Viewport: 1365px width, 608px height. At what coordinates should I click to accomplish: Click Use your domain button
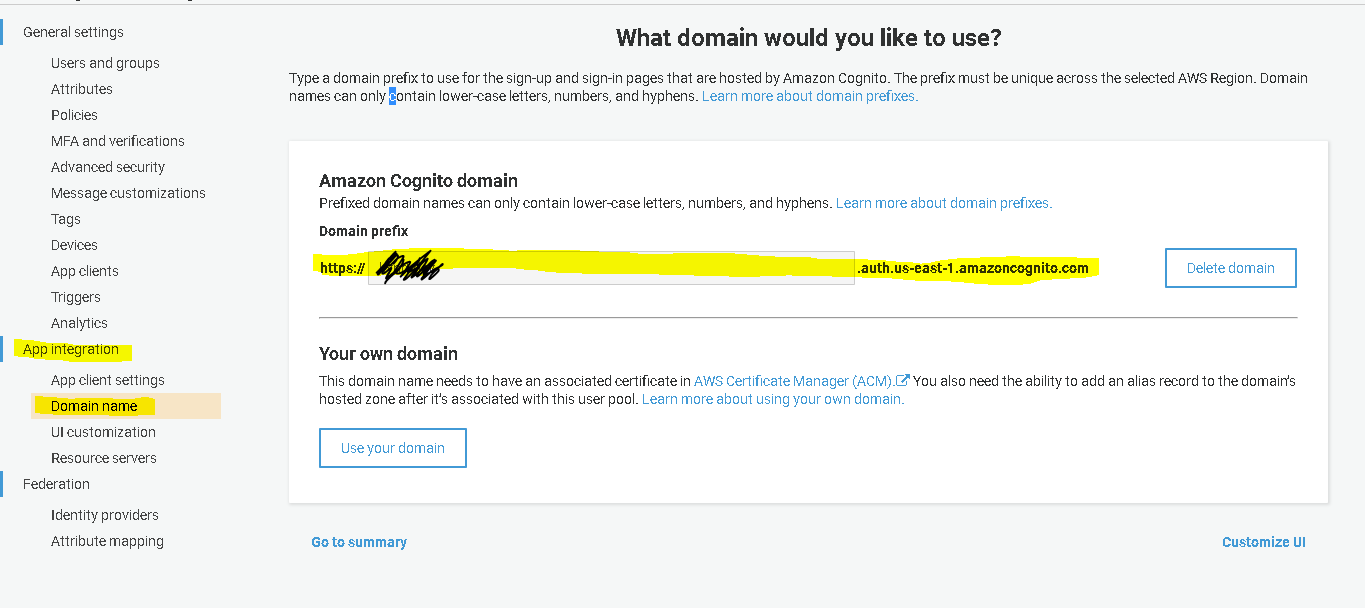(x=393, y=448)
